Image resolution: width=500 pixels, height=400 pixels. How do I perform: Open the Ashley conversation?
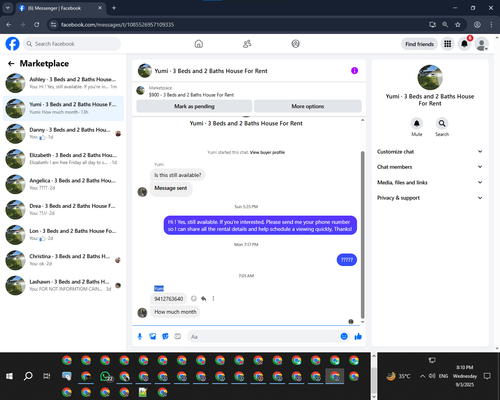tap(63, 83)
